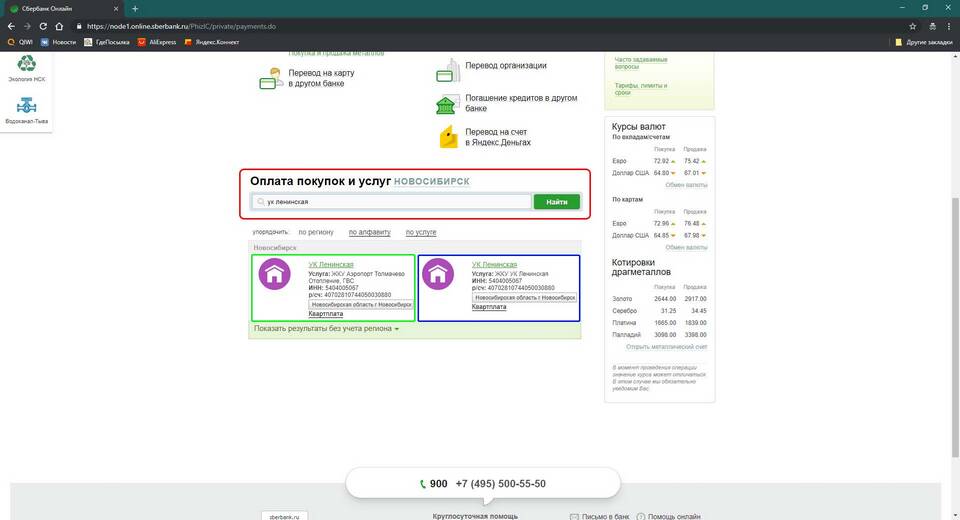Bookmark this page with the star icon

912,26
